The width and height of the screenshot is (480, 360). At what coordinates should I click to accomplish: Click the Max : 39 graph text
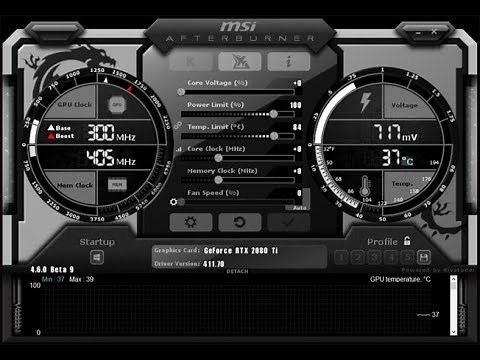point(81,279)
